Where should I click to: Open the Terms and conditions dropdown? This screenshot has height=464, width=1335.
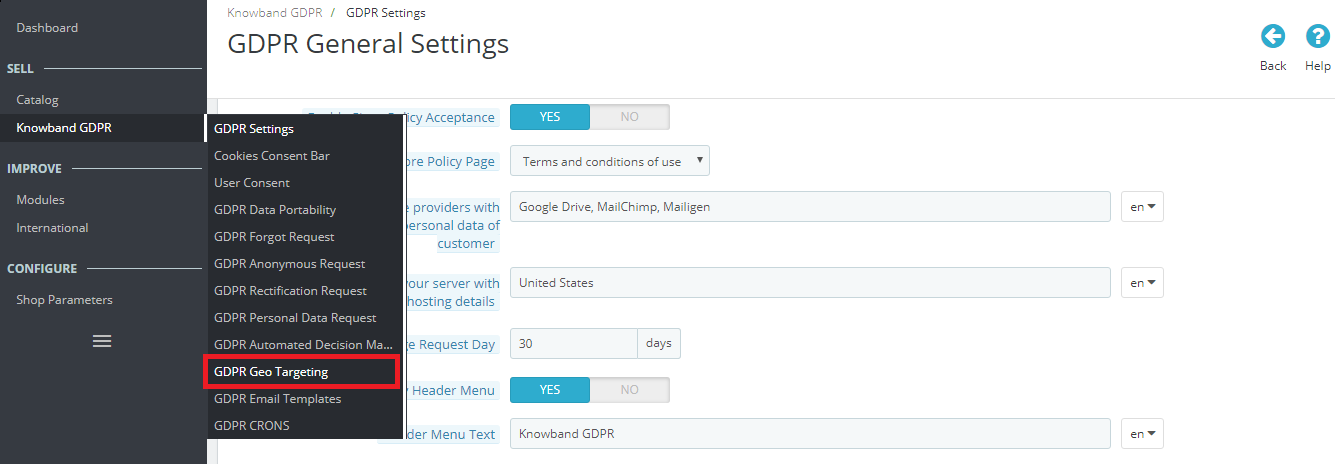(x=610, y=161)
